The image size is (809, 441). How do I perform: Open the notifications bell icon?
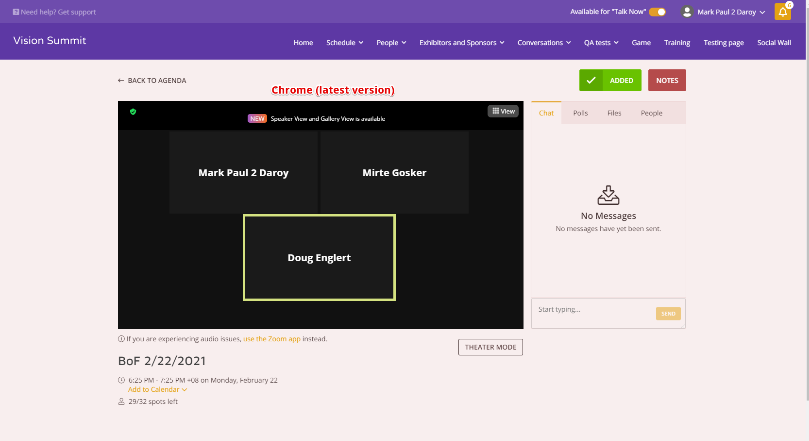tap(783, 11)
